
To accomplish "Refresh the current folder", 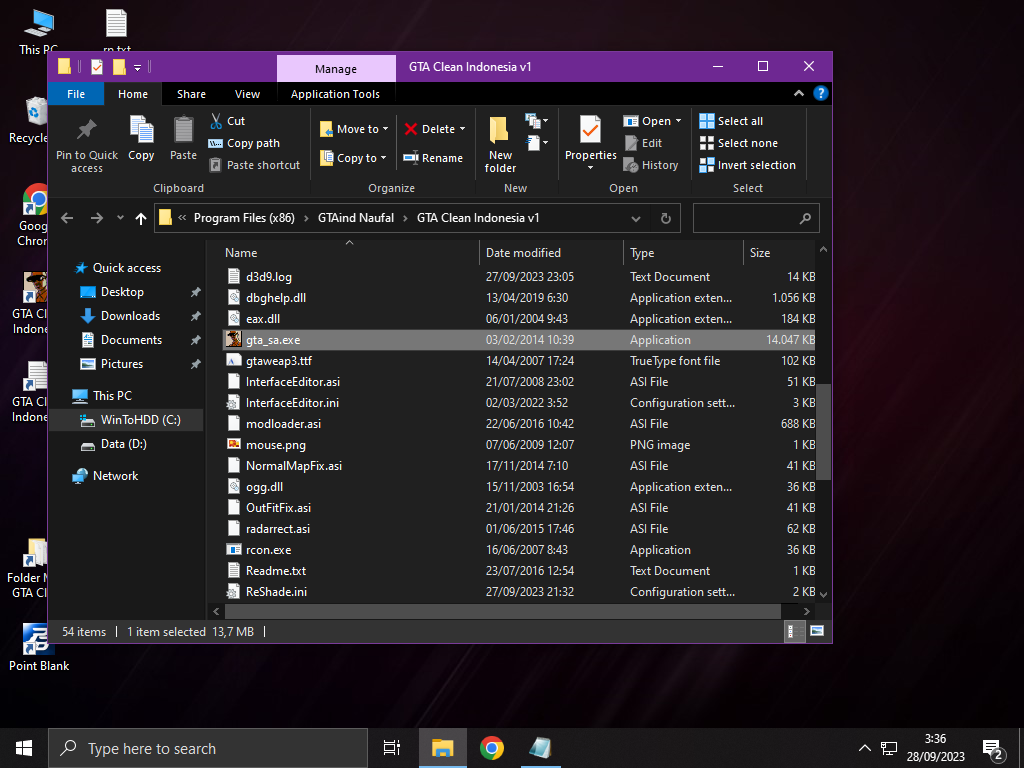I will (665, 219).
